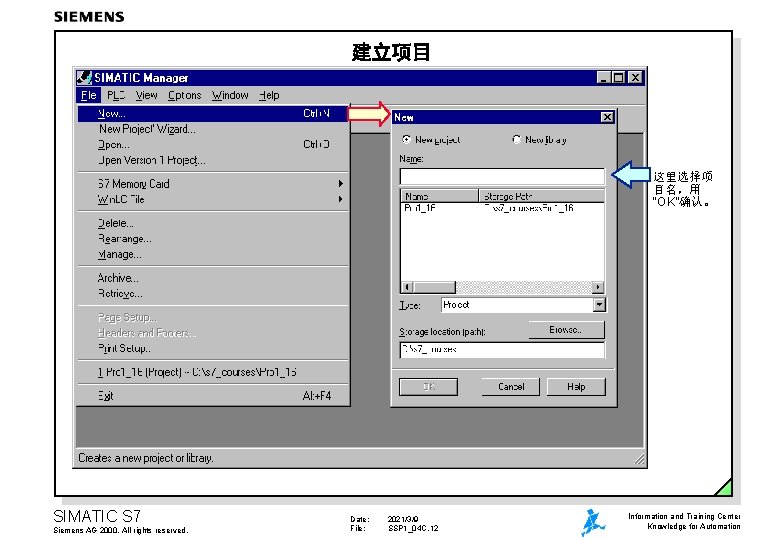
Task: Choose Rearrange... in the File menu
Action: pos(213,239)
